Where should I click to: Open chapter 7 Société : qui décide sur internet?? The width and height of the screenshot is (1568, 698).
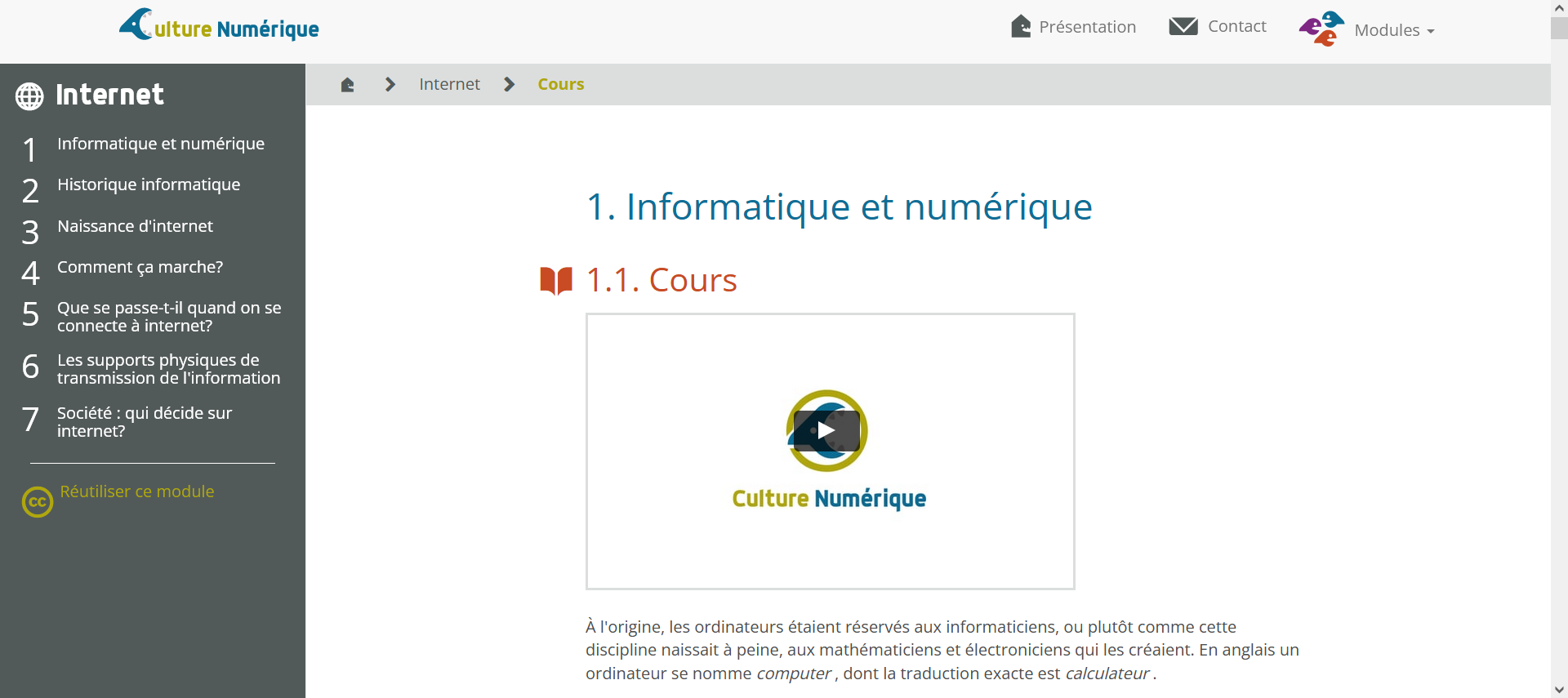point(145,422)
